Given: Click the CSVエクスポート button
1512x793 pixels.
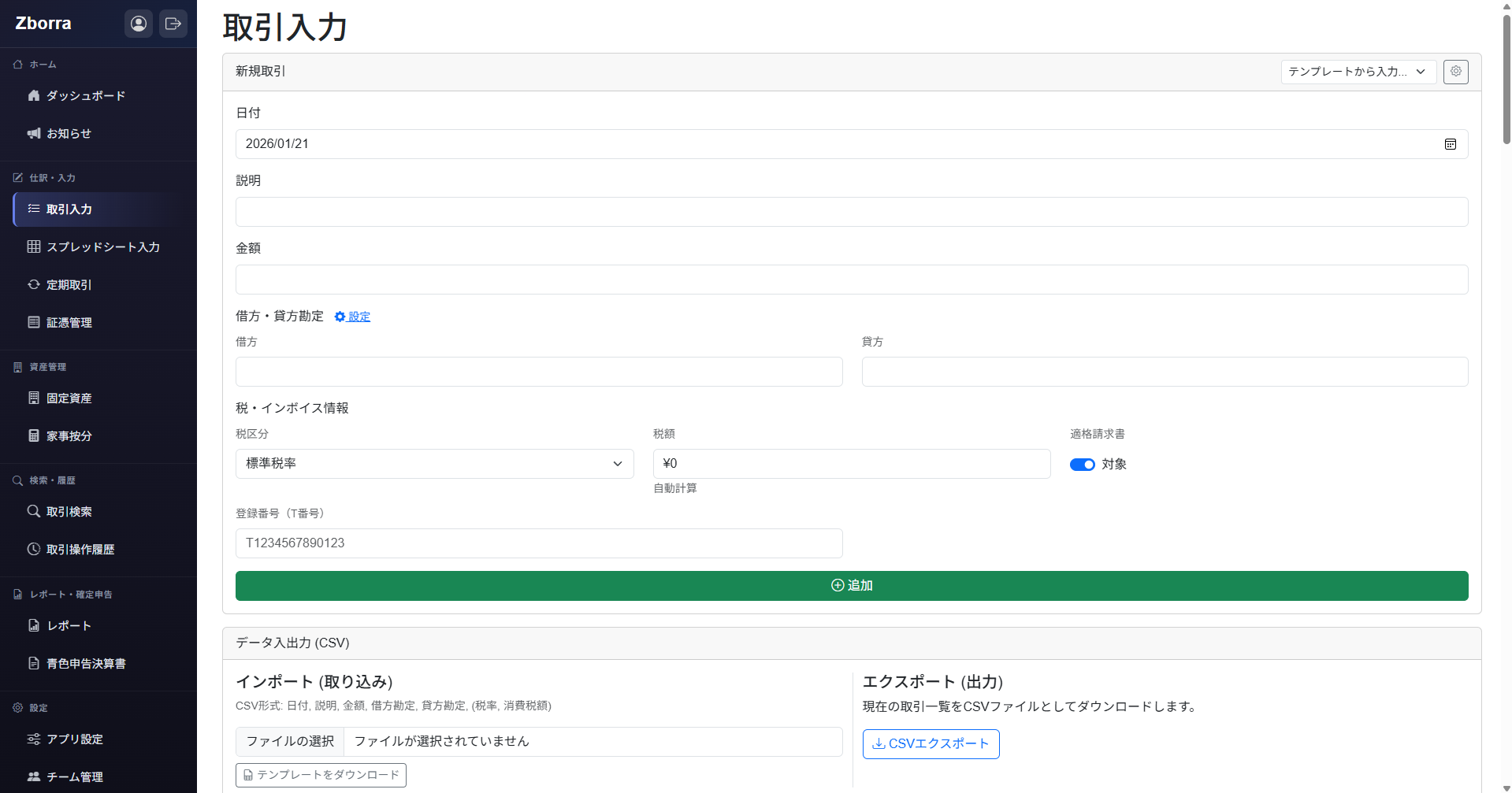Looking at the screenshot, I should (931, 743).
